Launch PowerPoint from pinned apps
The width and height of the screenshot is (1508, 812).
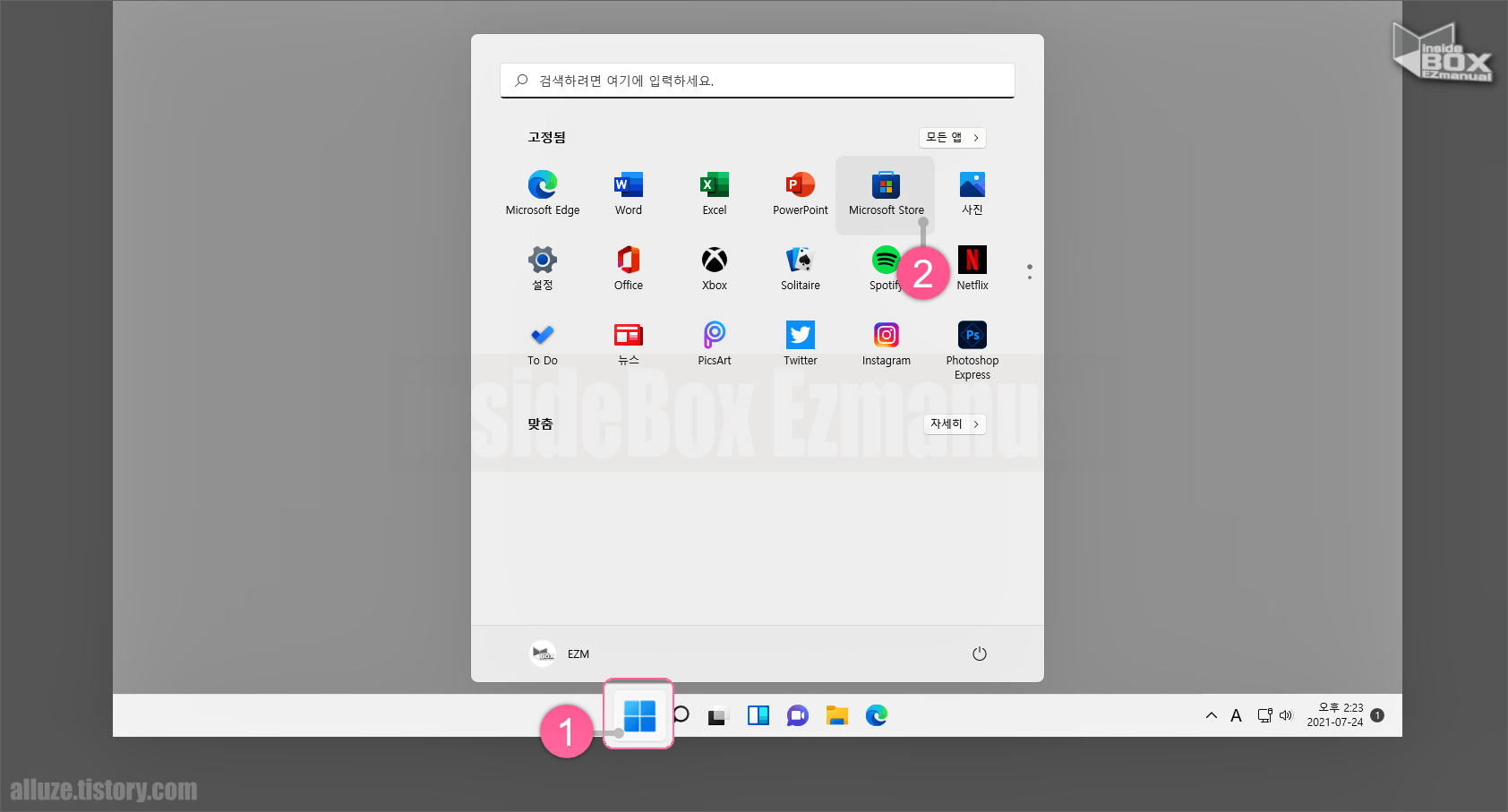click(801, 193)
